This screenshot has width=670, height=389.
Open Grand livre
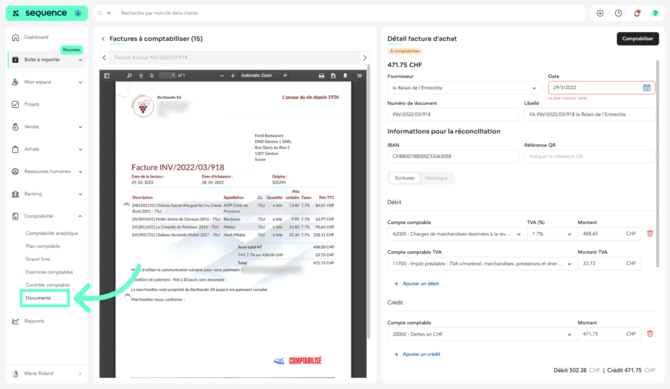(x=38, y=259)
